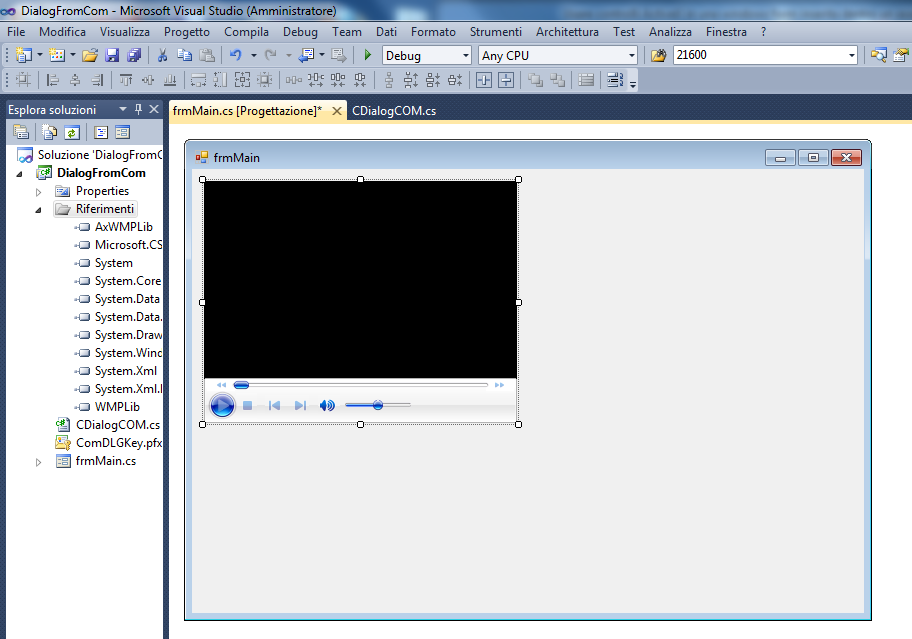
Task: Select the CDialogCOM.cs file in the tree
Action: pos(117,425)
